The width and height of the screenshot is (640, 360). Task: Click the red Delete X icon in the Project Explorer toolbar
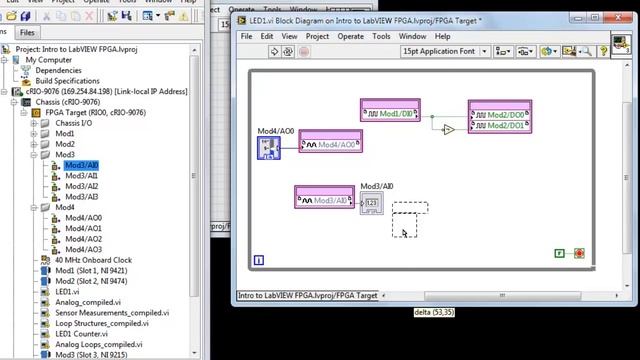[x=89, y=16]
